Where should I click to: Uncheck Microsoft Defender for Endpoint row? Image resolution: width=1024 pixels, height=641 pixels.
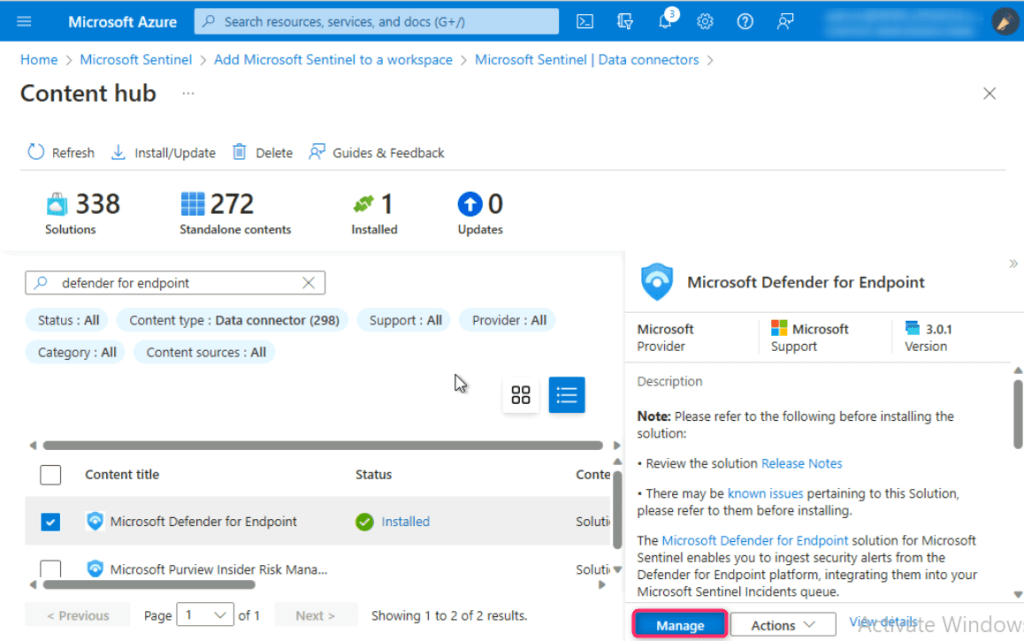click(50, 522)
